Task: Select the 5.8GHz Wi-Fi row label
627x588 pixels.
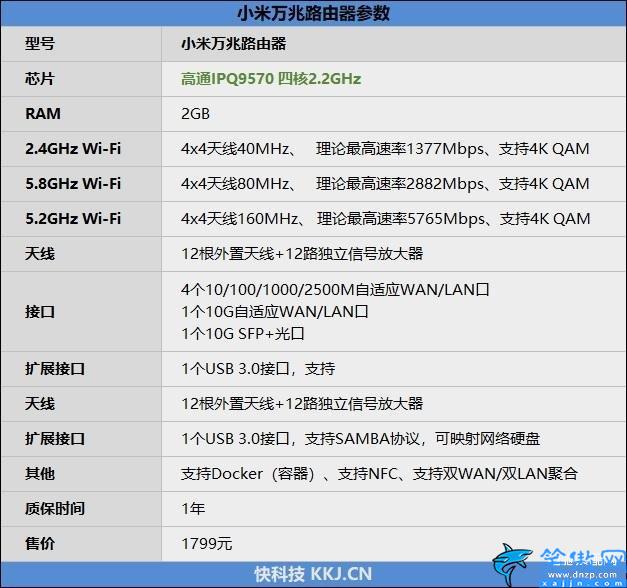Action: [x=73, y=184]
